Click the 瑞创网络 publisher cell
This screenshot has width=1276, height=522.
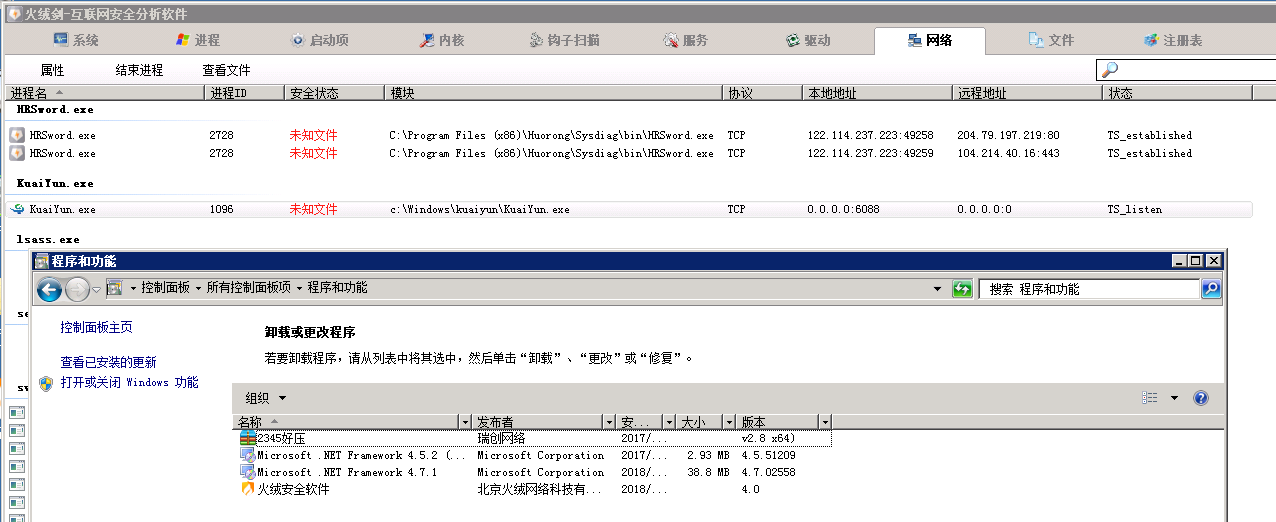[x=501, y=438]
